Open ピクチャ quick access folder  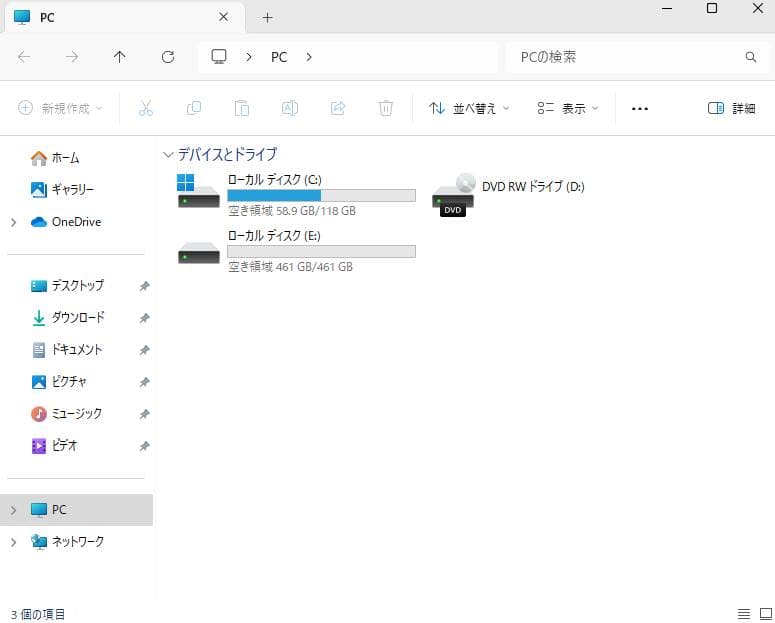click(58, 381)
